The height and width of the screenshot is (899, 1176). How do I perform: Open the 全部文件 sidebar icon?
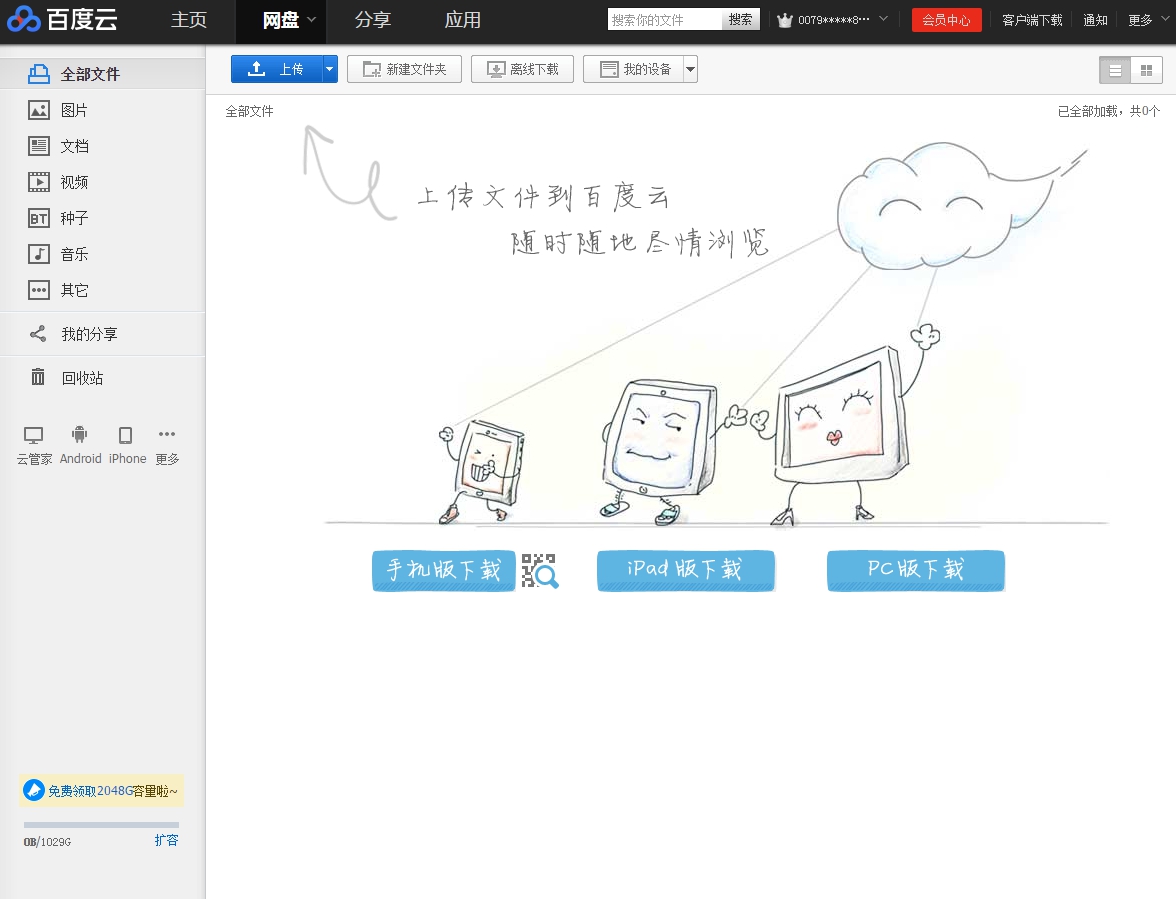coord(39,73)
